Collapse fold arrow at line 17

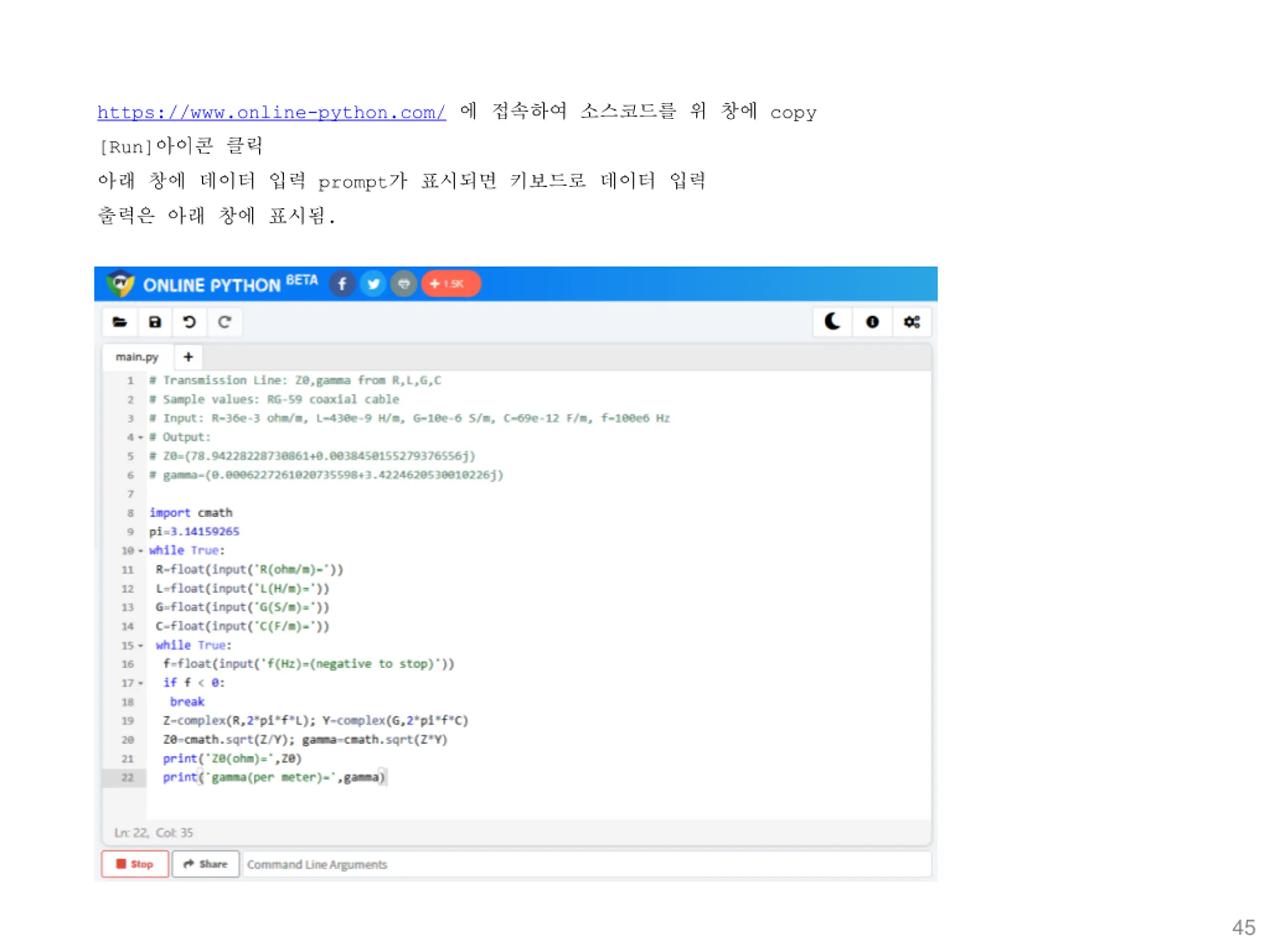pos(141,683)
